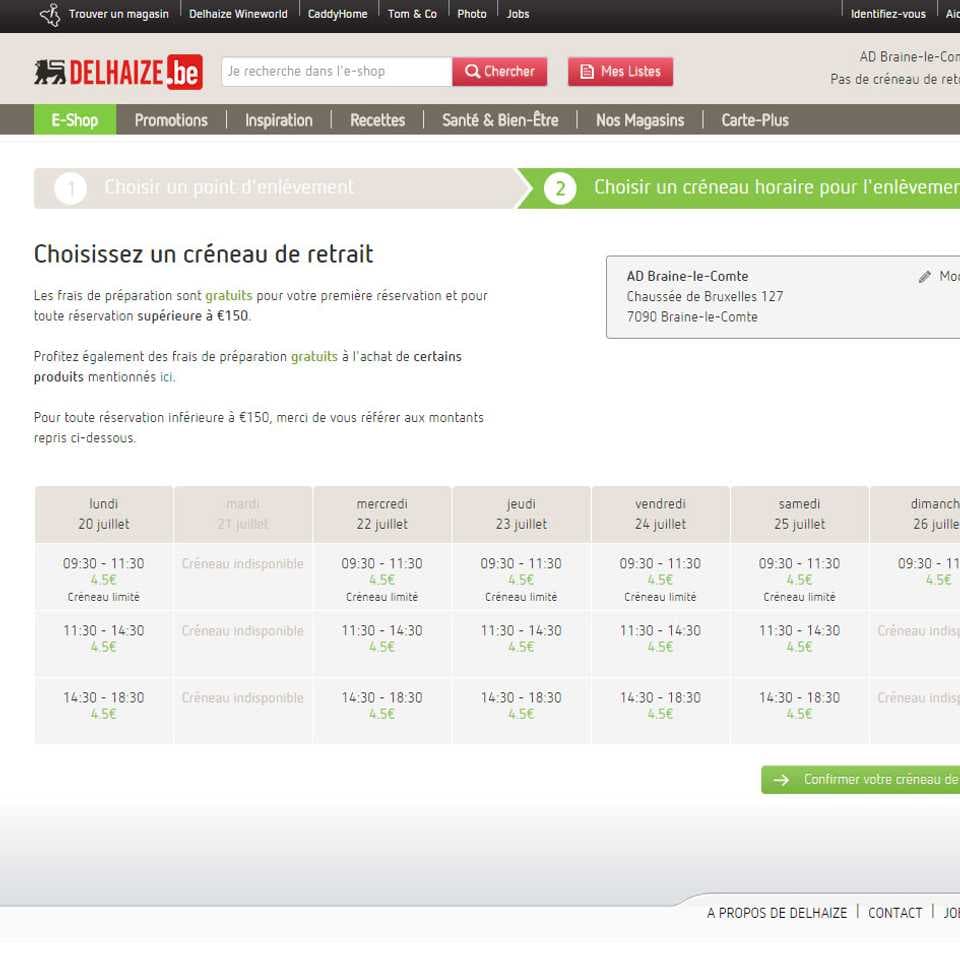Click the jeudi 23 juillet column header
Viewport: 960px width, 960px height.
[521, 514]
